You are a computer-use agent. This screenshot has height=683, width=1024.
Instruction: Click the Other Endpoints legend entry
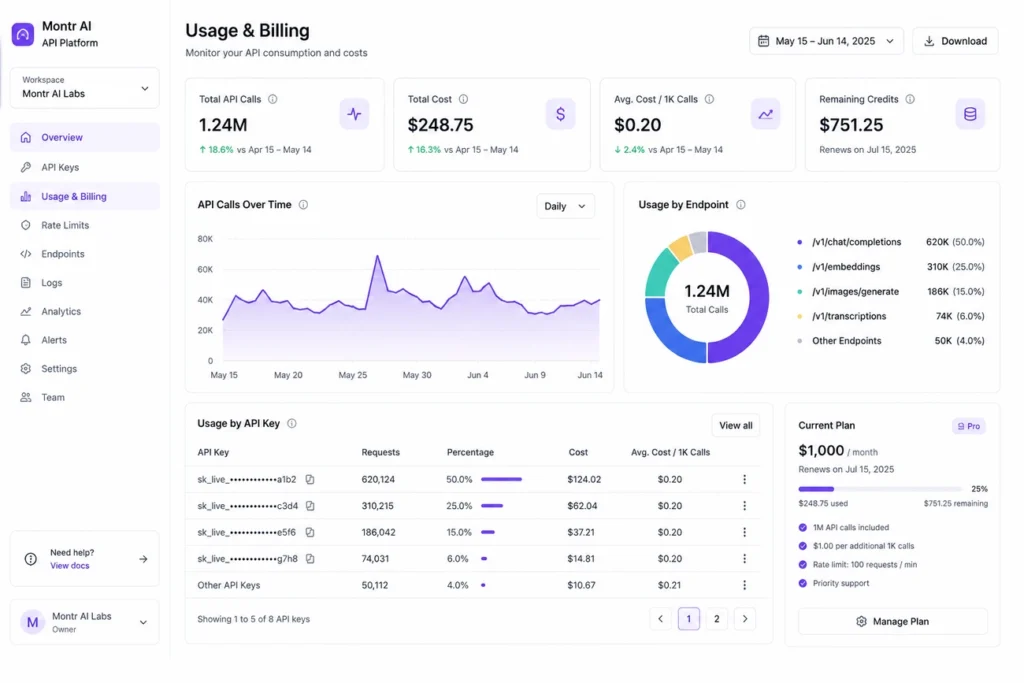pyautogui.click(x=891, y=341)
